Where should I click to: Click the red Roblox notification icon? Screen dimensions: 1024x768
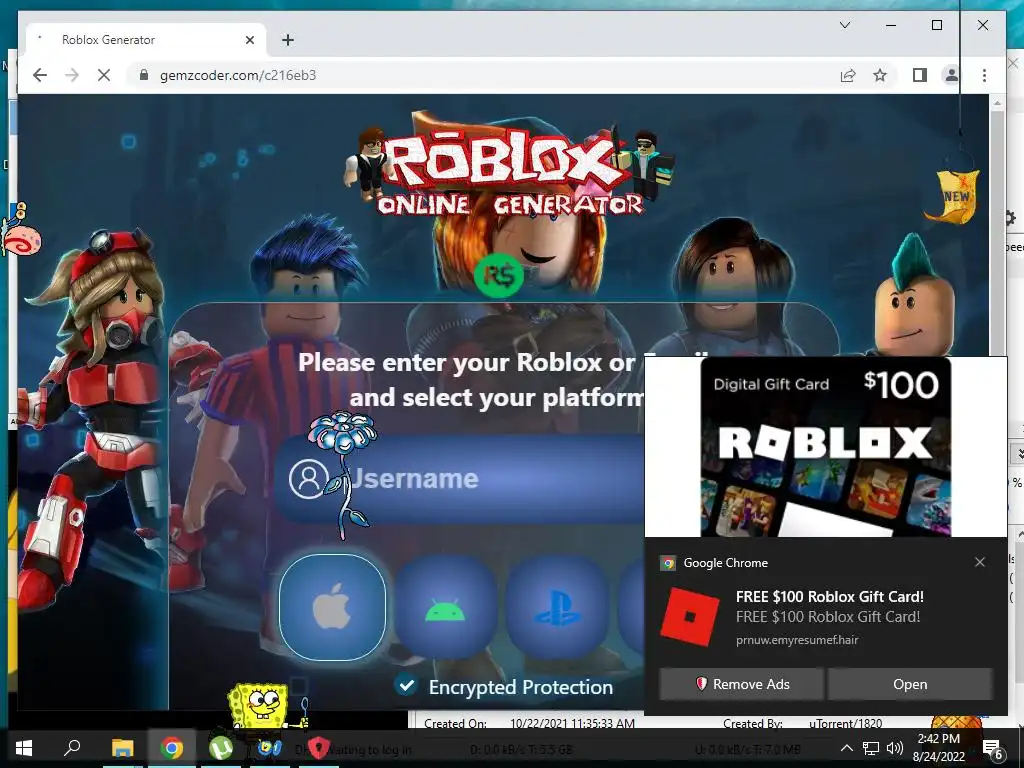[x=690, y=616]
